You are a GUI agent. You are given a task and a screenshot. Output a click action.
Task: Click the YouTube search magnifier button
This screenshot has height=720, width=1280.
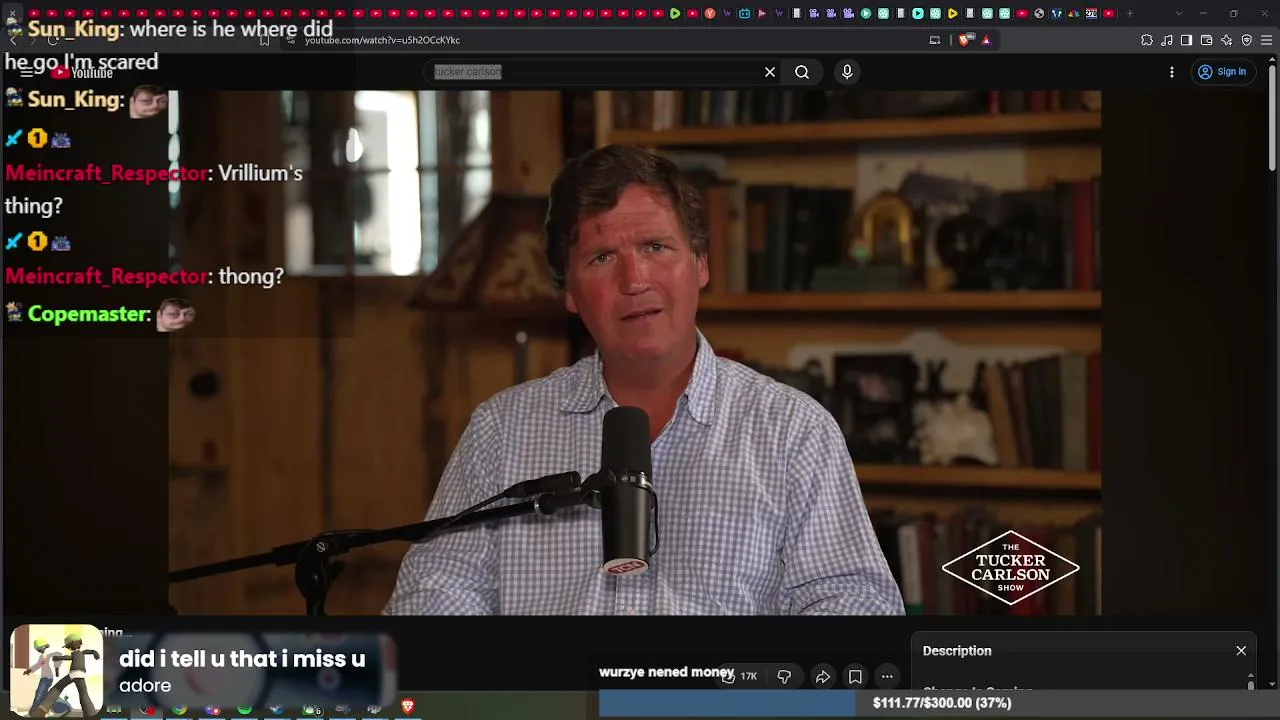click(802, 72)
